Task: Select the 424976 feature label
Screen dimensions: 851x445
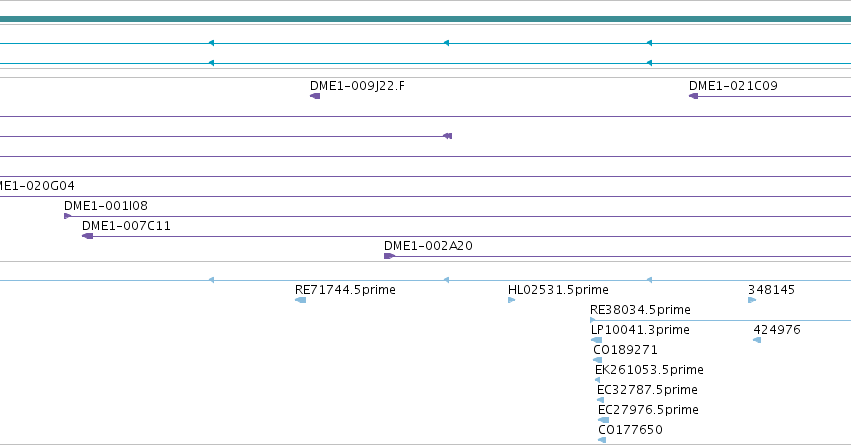Action: click(x=777, y=330)
